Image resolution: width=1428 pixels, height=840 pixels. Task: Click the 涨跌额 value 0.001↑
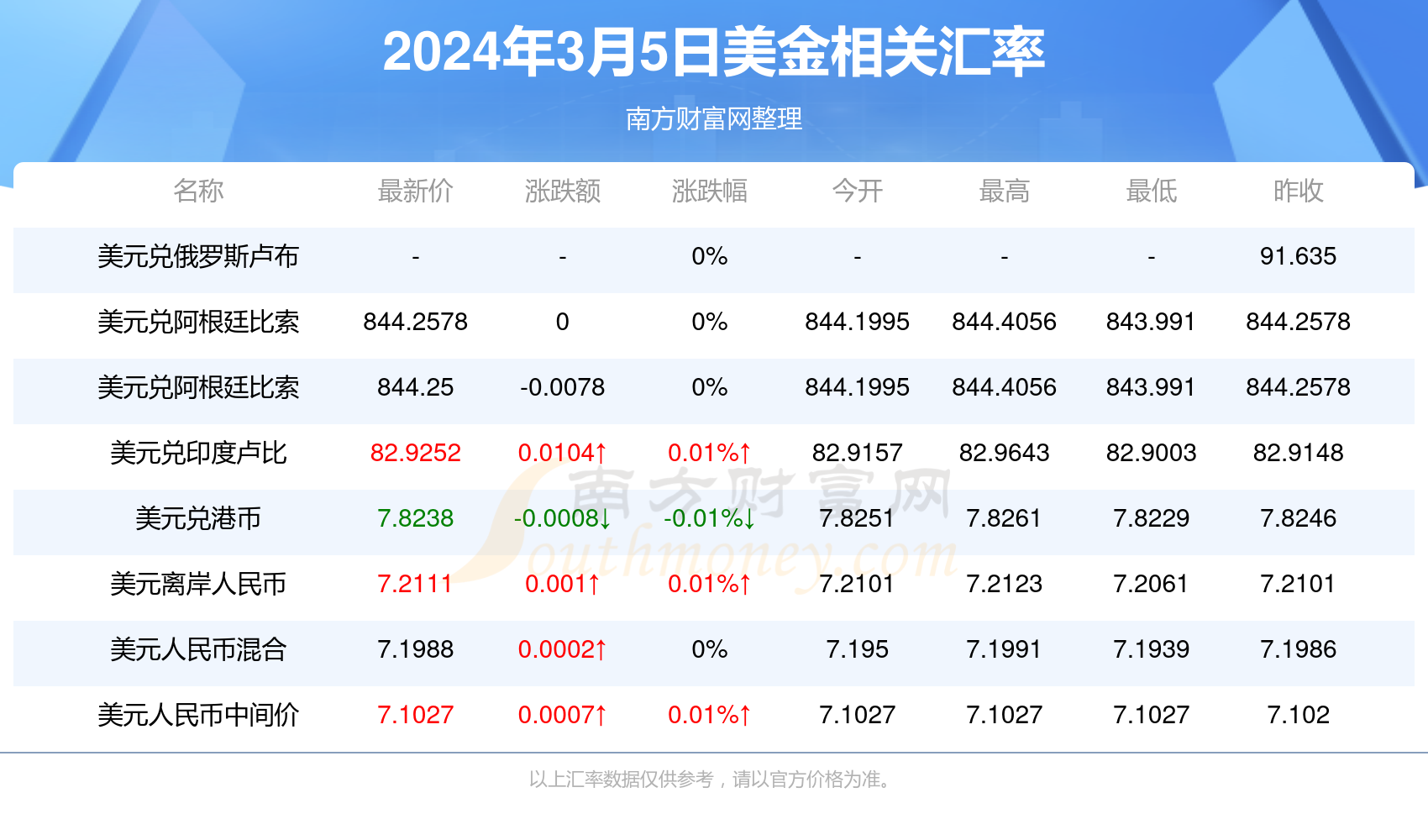(563, 584)
